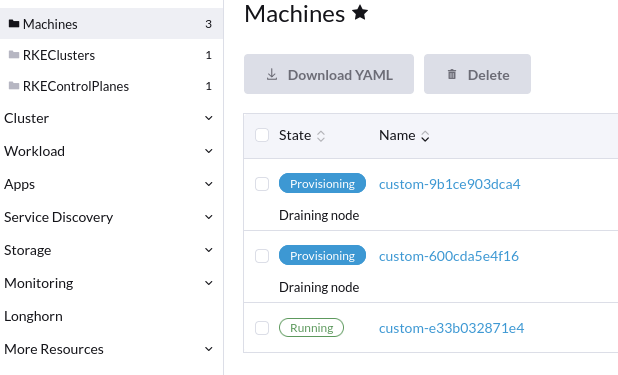The width and height of the screenshot is (618, 375).
Task: Select Machines in the sidebar
Action: (111, 24)
